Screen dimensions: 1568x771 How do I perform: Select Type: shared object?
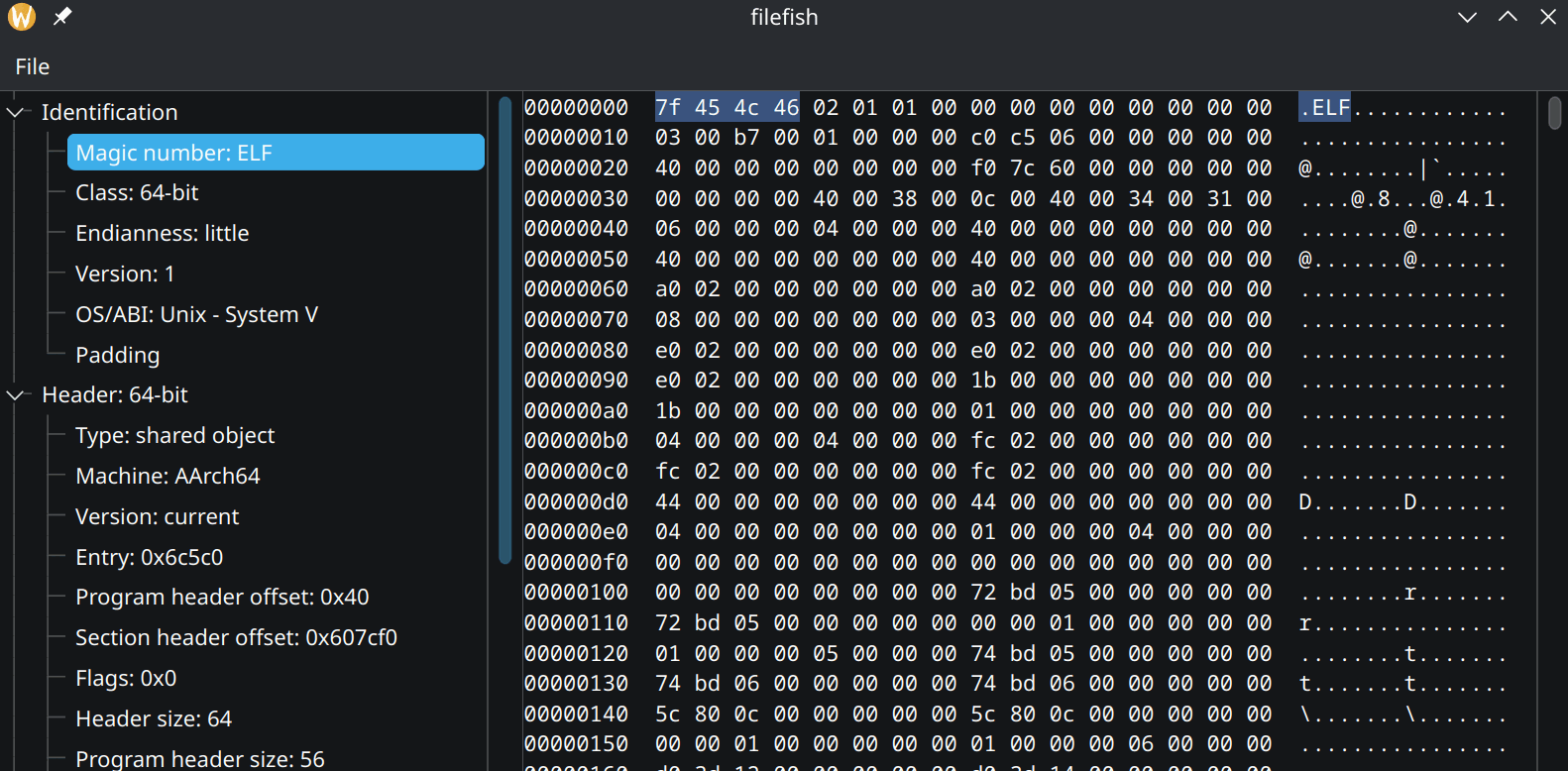(x=175, y=435)
